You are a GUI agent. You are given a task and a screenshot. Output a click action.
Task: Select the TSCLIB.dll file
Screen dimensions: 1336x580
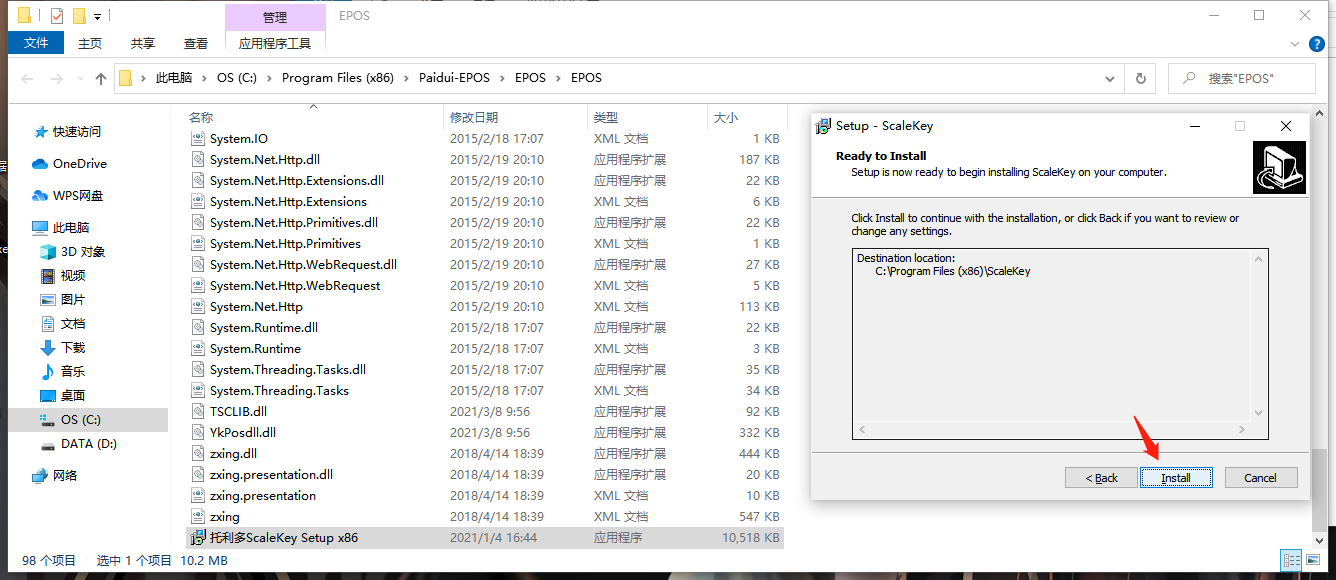click(485, 412)
